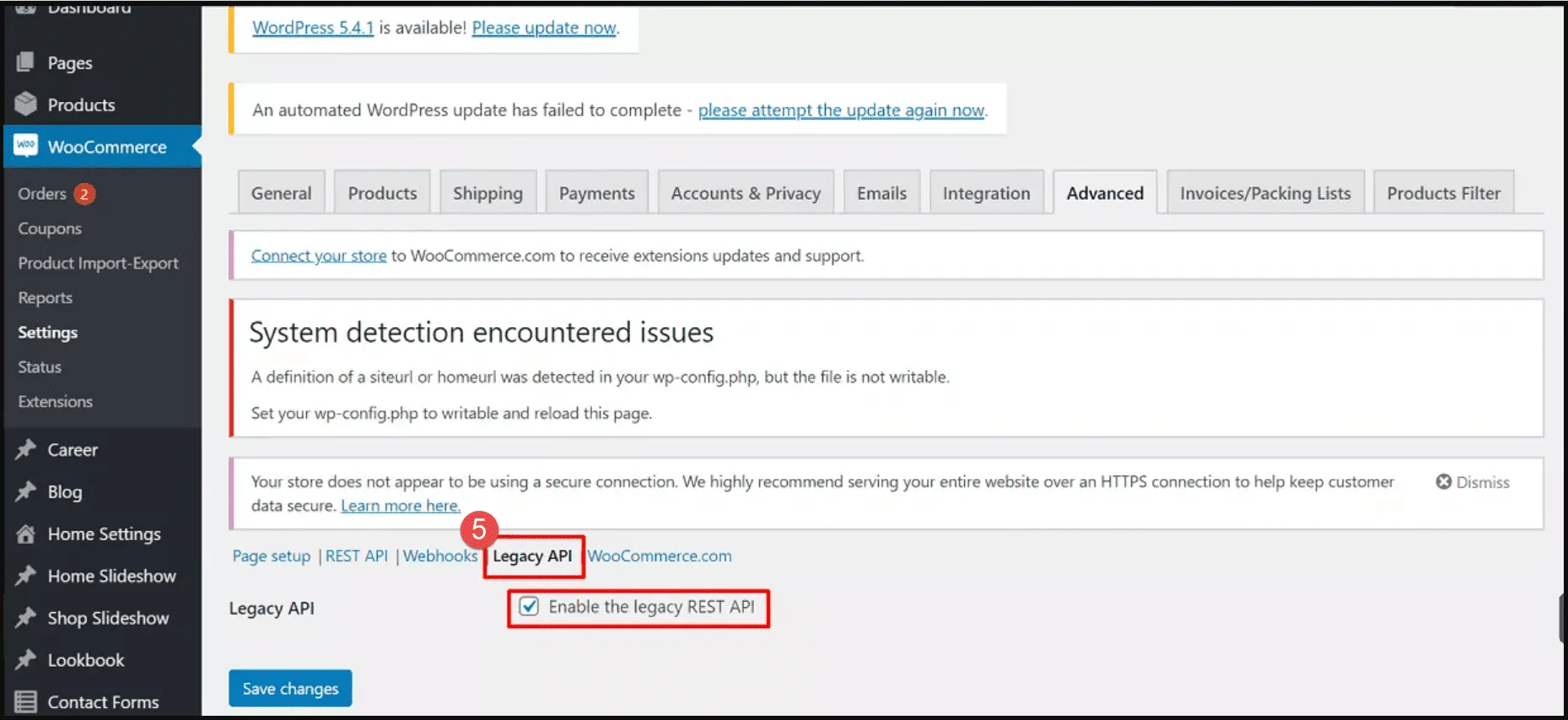Click the Pages icon in sidebar
This screenshot has width=1568, height=720.
click(25, 62)
